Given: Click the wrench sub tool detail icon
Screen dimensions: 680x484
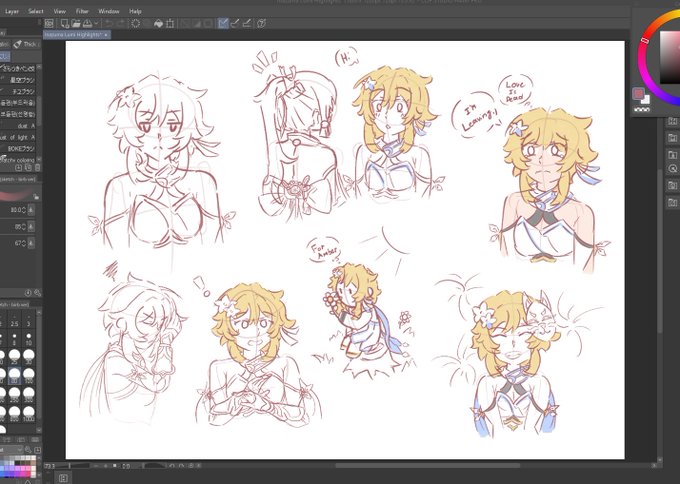Looking at the screenshot, I should (37, 293).
